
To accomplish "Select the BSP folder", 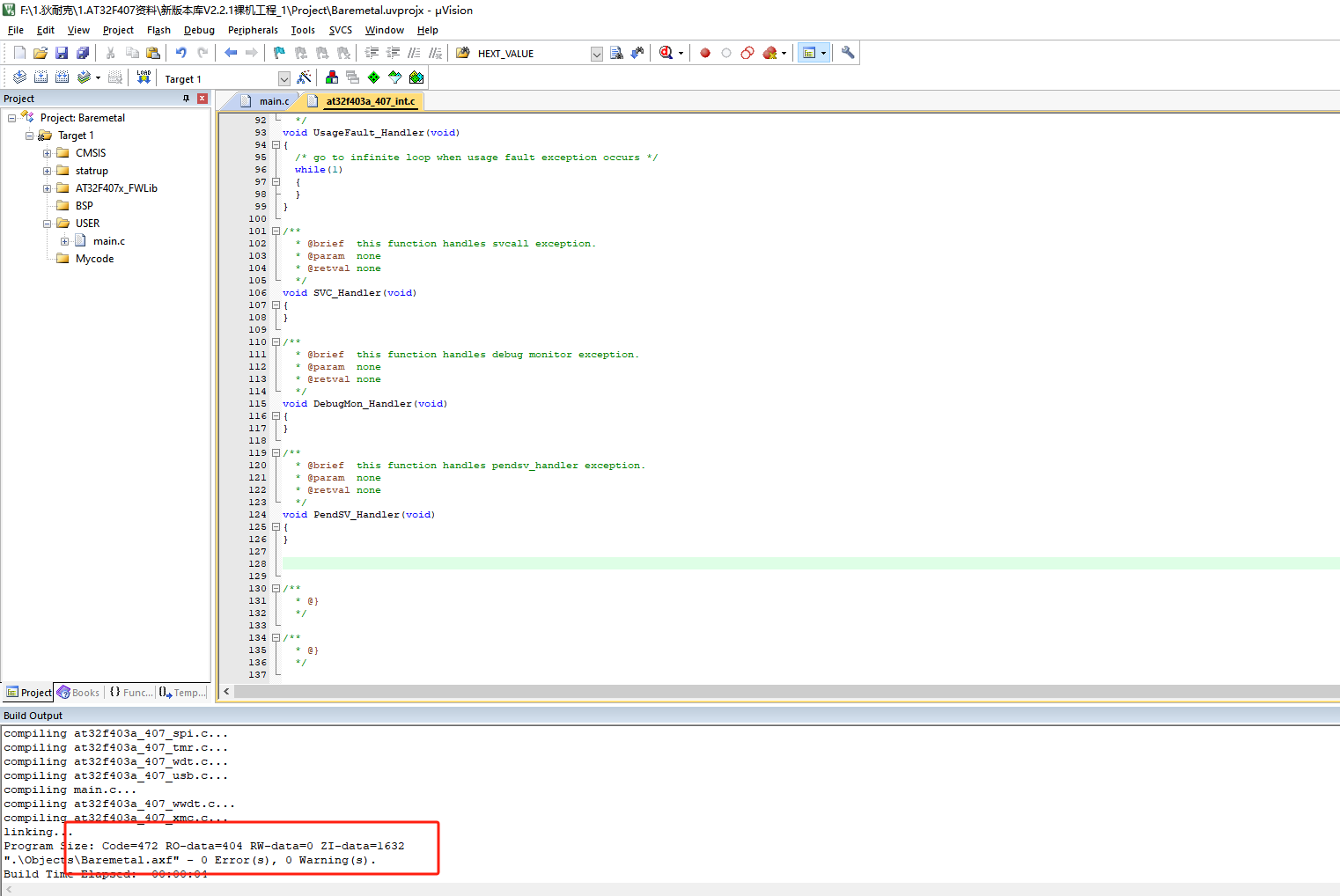I will pos(84,206).
